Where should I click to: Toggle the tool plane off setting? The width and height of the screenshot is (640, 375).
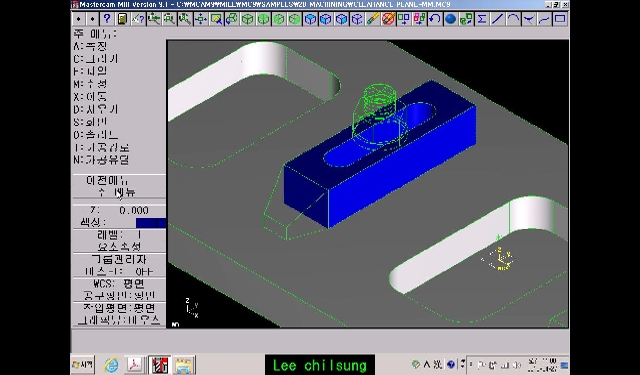pos(119,295)
